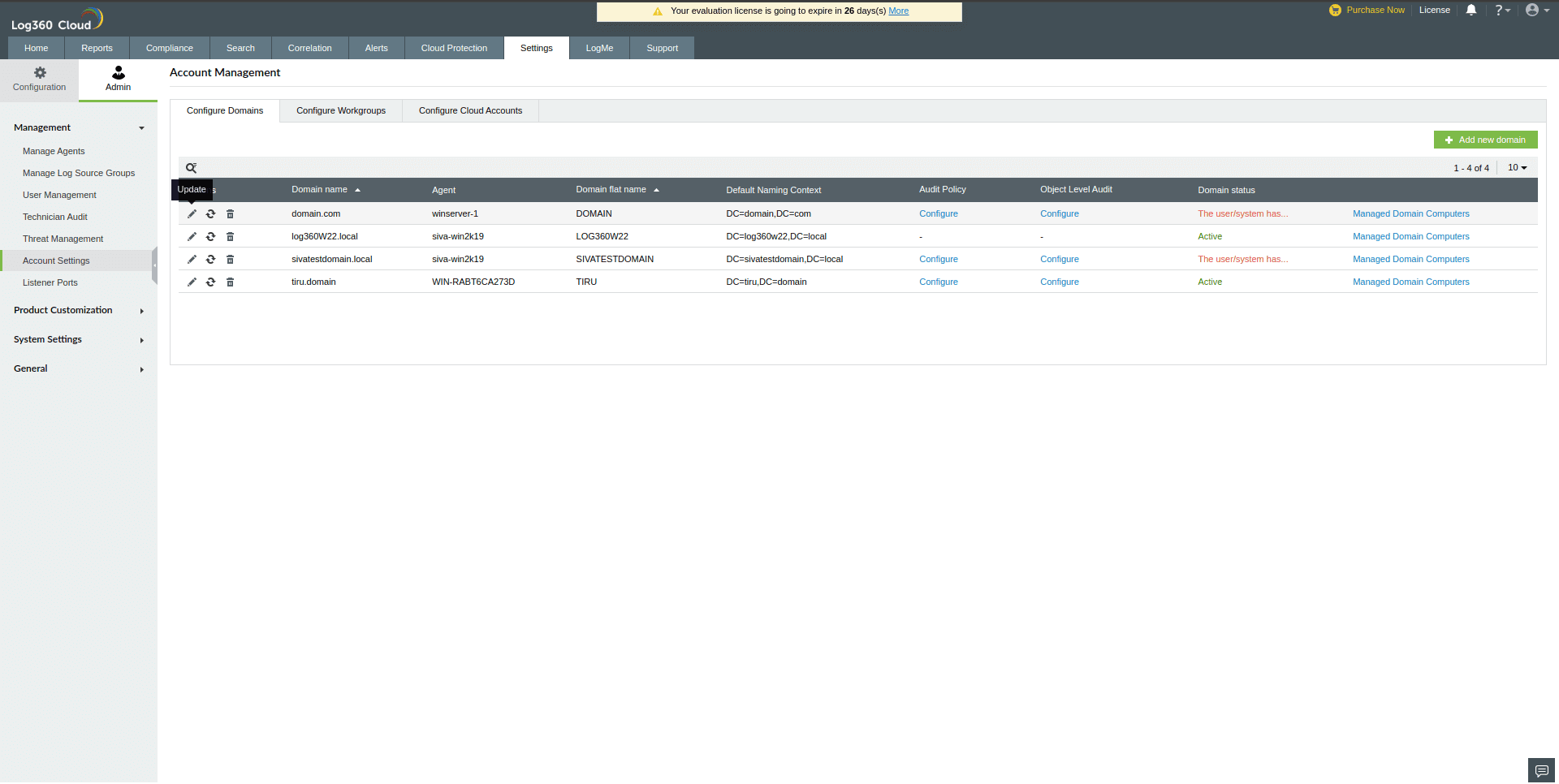Screen dimensions: 1559x784
Task: Click the Purchase Now link
Action: click(1367, 10)
